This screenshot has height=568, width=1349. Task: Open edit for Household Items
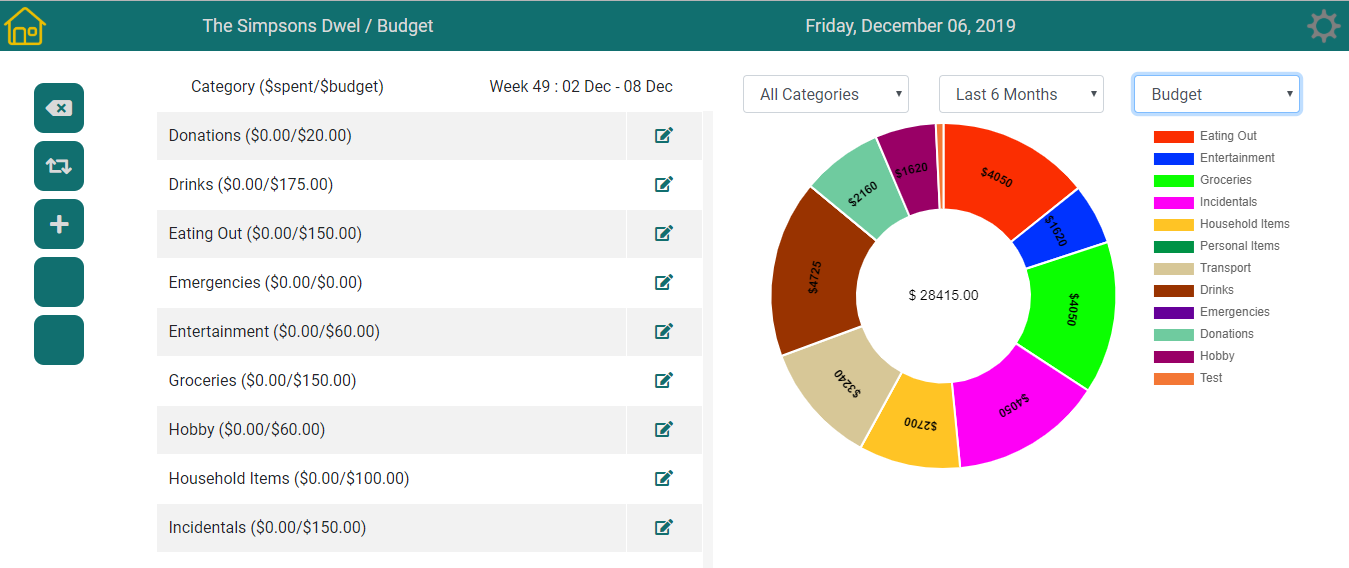(x=664, y=479)
